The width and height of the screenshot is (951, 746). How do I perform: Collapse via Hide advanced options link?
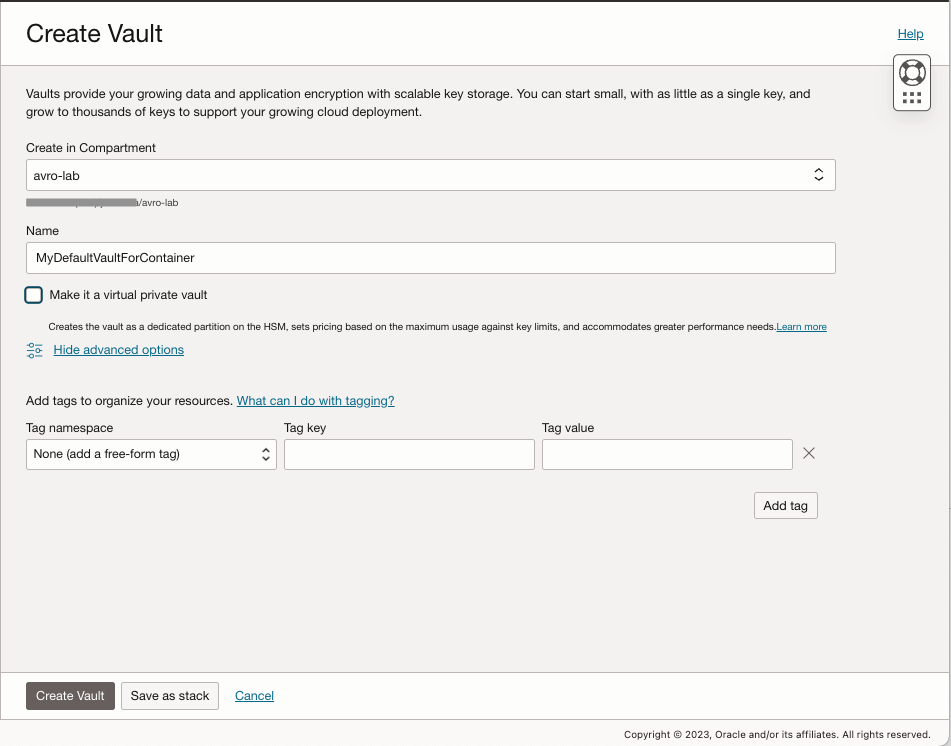pos(118,350)
